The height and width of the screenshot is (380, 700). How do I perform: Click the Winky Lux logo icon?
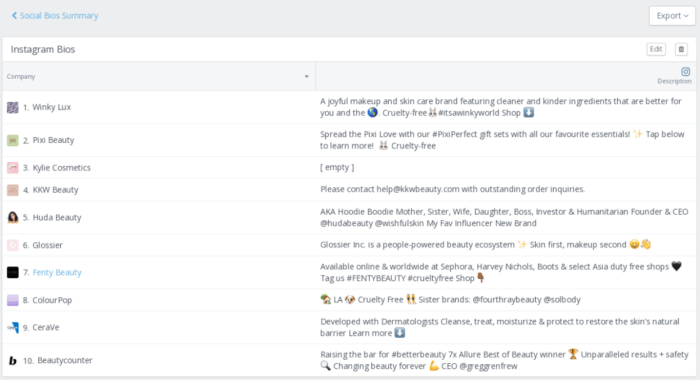13,107
